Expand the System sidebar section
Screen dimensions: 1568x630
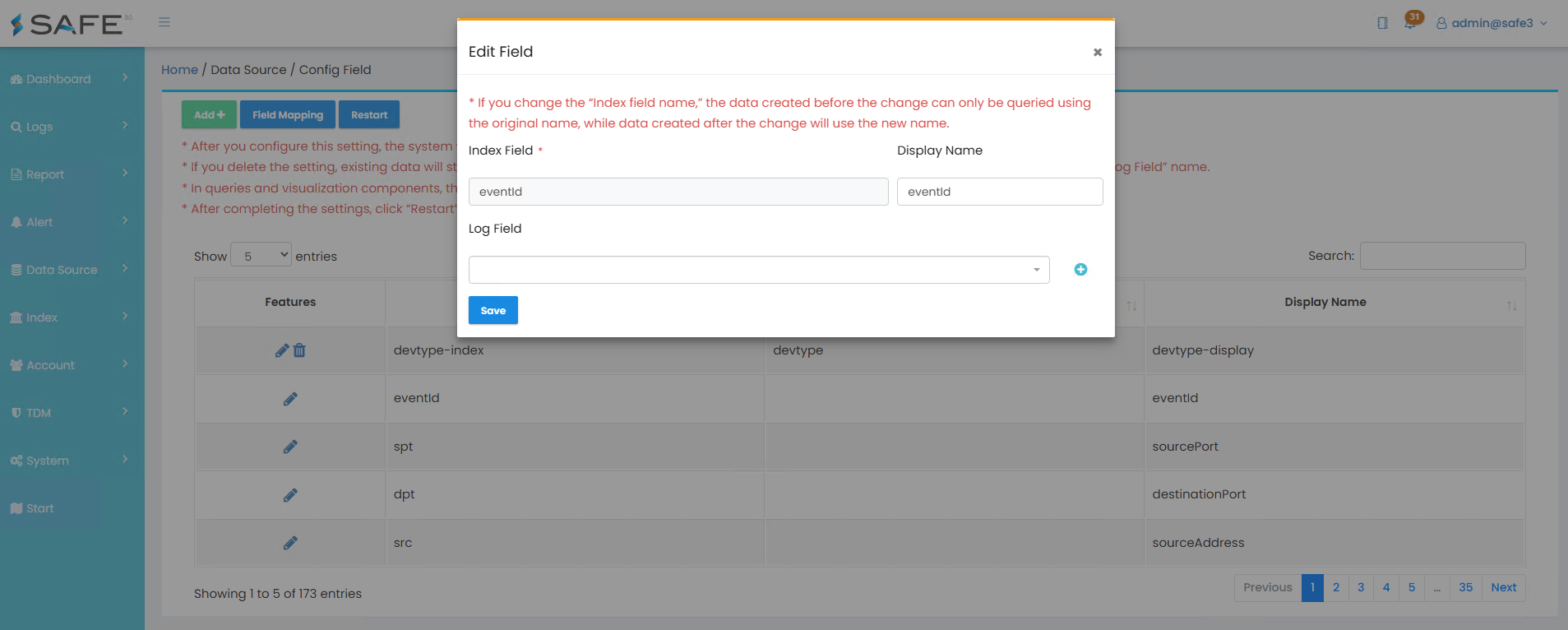point(72,461)
